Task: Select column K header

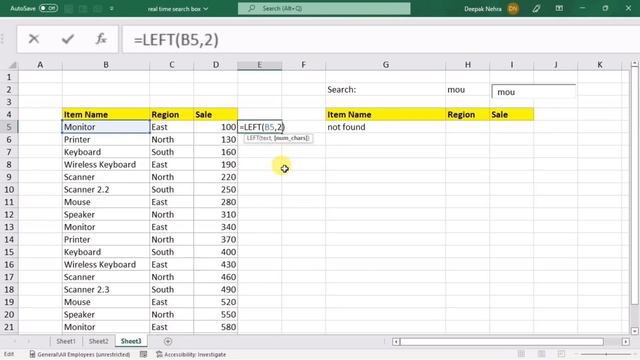Action: (600, 65)
